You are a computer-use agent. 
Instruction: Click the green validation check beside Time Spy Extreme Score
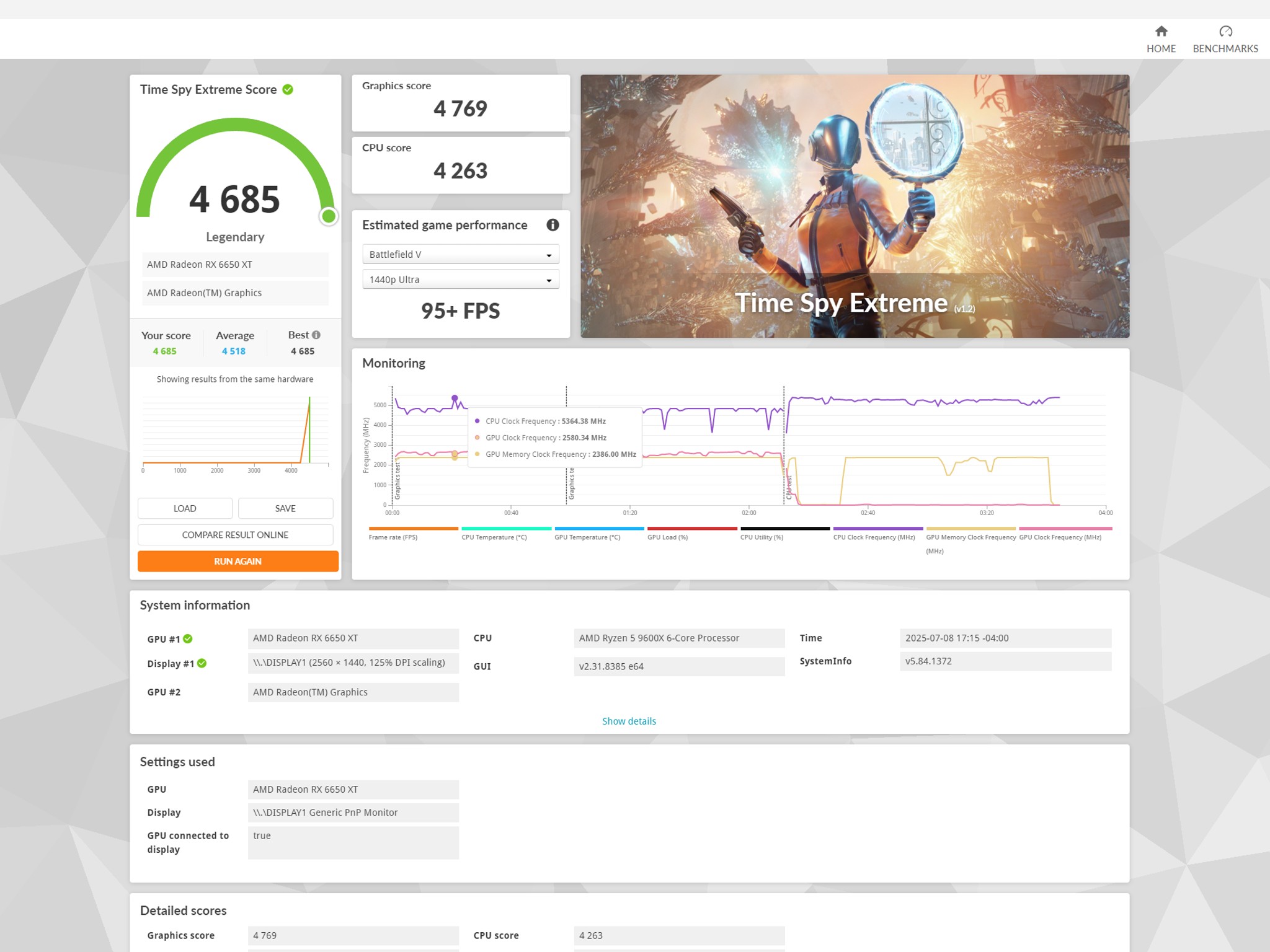288,89
